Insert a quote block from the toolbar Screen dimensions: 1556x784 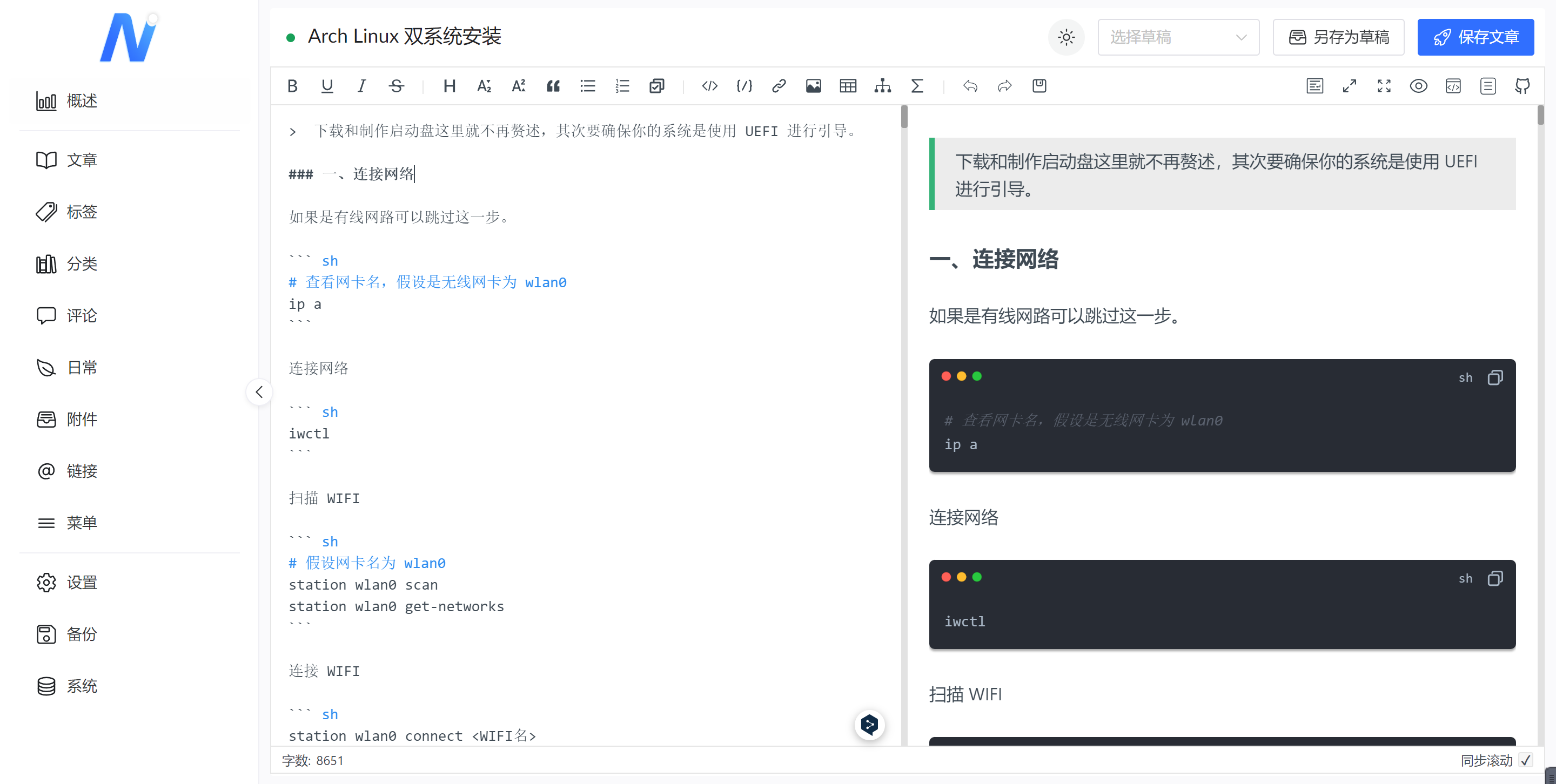(553, 86)
